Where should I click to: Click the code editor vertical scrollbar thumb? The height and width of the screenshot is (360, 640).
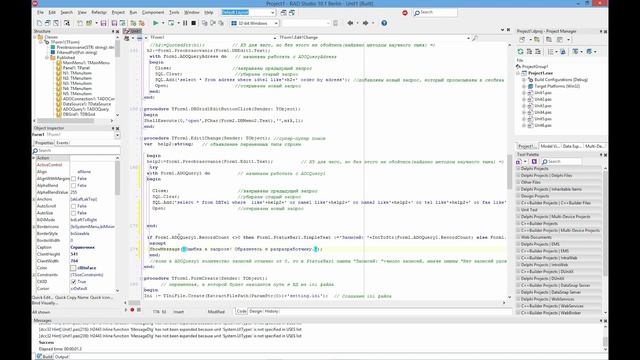tap(509, 172)
